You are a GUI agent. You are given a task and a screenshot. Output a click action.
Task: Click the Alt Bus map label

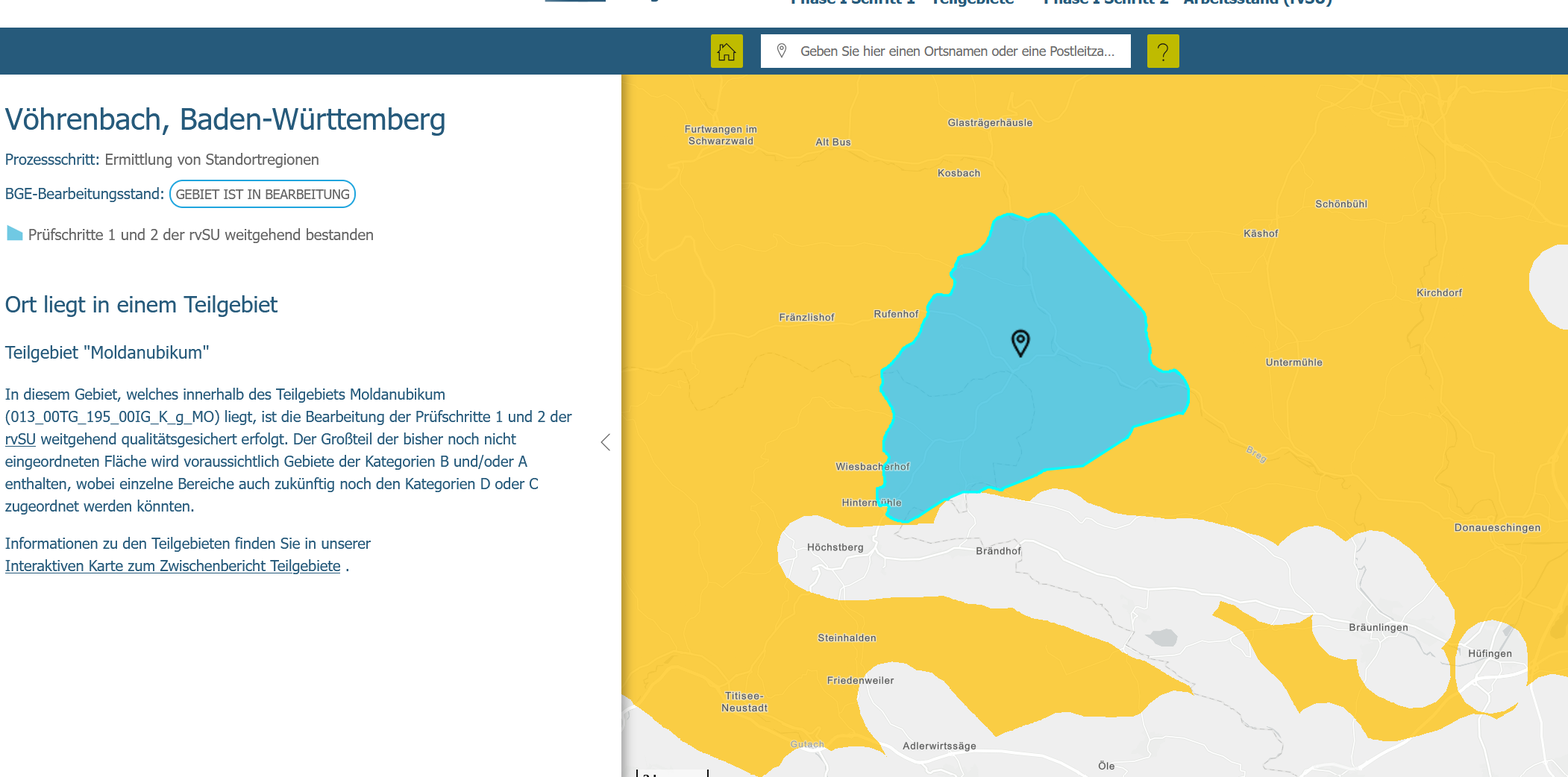point(833,142)
